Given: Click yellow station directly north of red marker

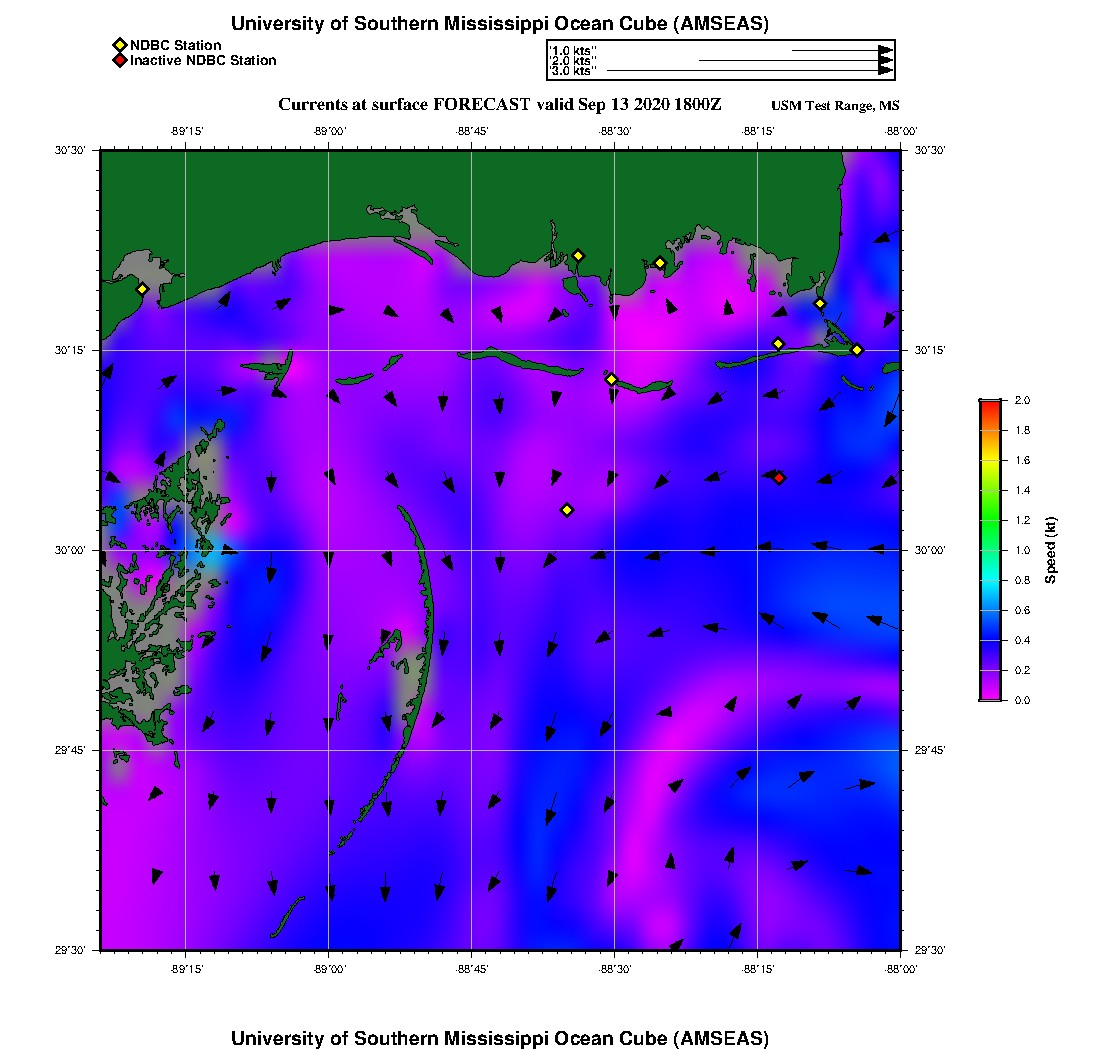Looking at the screenshot, I should 778,344.
